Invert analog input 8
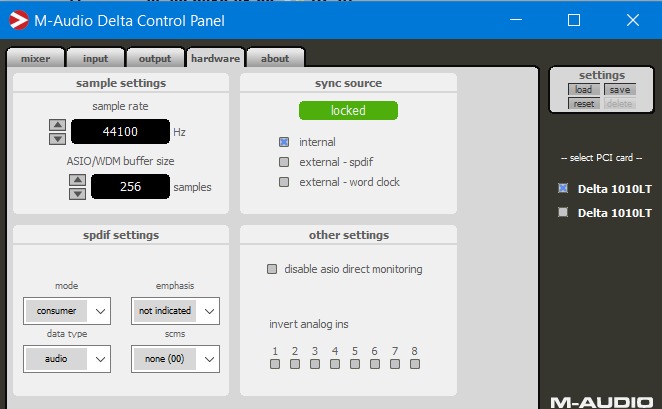The width and height of the screenshot is (662, 409). [414, 364]
